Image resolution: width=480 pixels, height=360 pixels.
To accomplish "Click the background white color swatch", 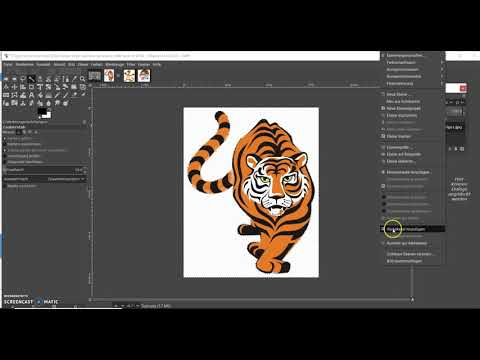I will (x=47, y=115).
